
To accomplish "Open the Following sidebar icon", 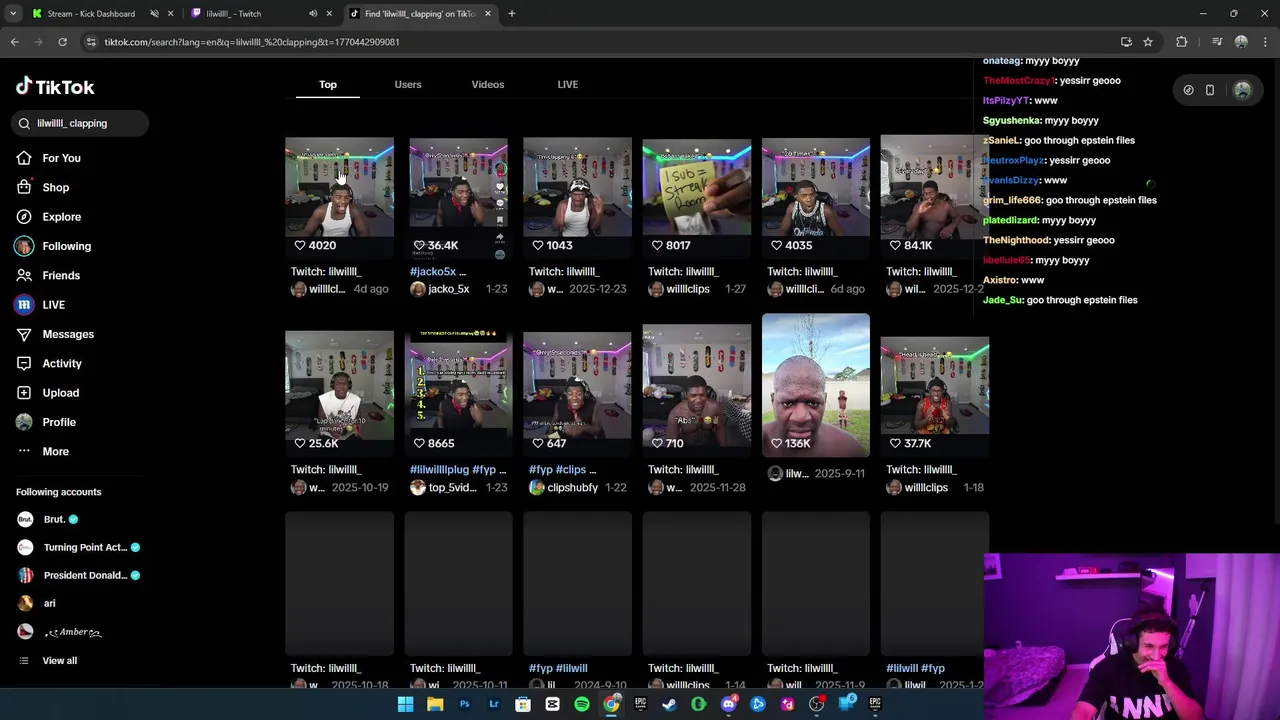I will pos(24,246).
